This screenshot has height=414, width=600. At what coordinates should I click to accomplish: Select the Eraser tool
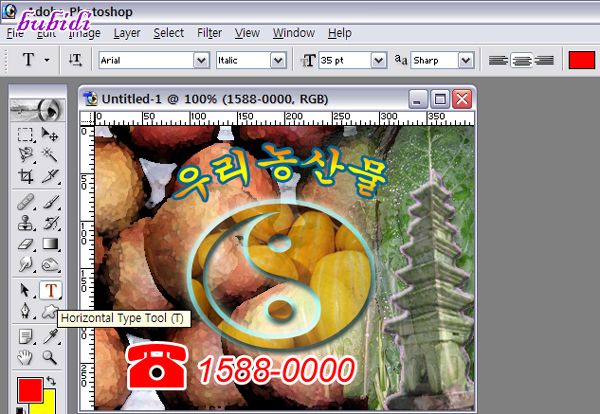[x=25, y=244]
